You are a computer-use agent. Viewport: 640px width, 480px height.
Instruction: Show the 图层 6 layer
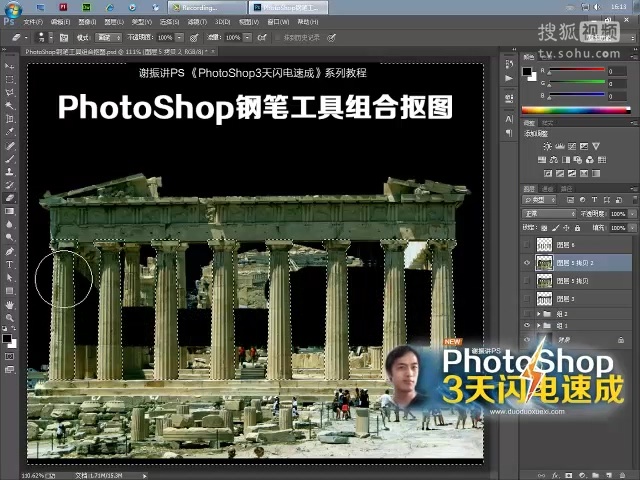point(527,244)
